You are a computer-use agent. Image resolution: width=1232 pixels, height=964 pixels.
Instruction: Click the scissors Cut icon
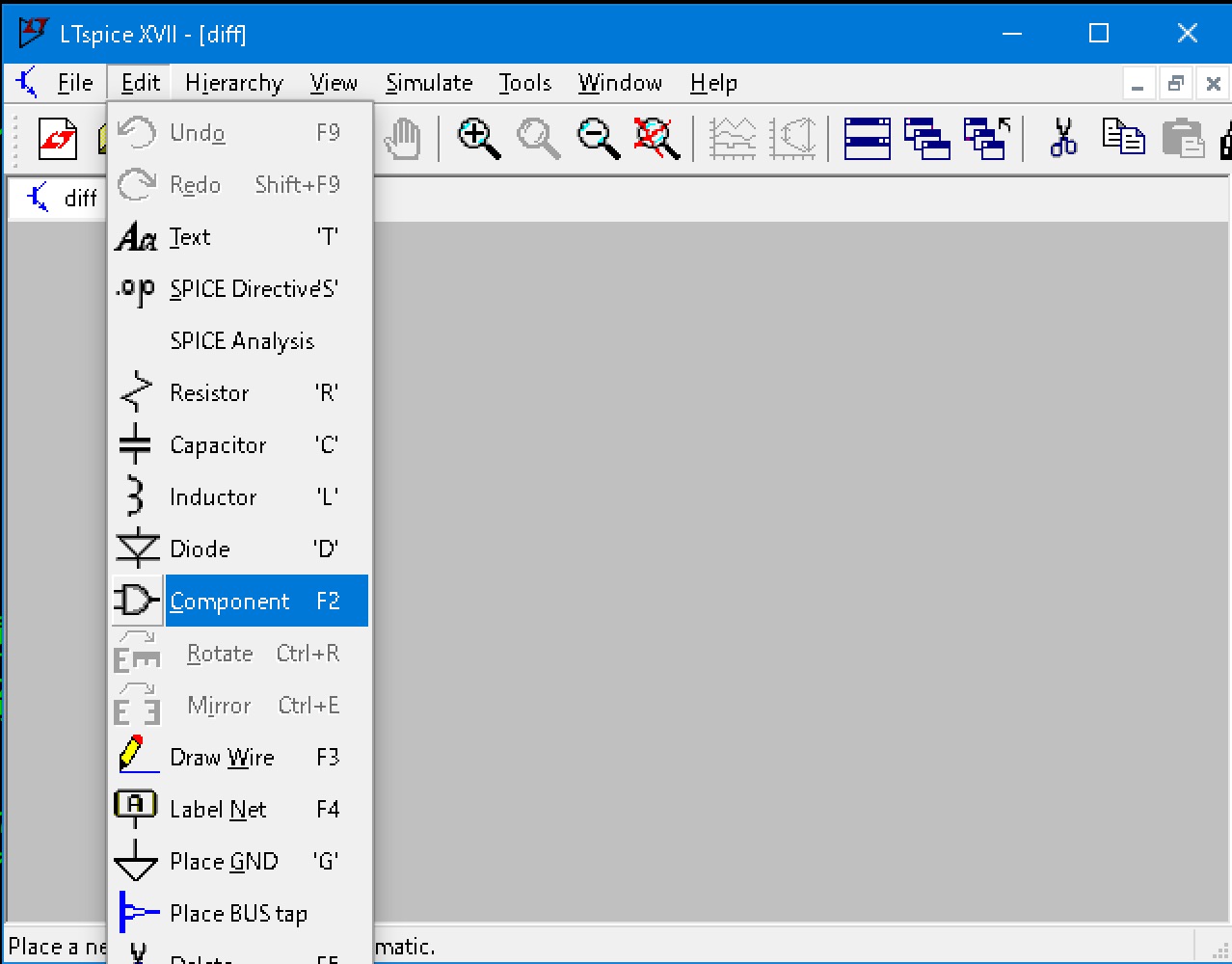(x=1063, y=139)
